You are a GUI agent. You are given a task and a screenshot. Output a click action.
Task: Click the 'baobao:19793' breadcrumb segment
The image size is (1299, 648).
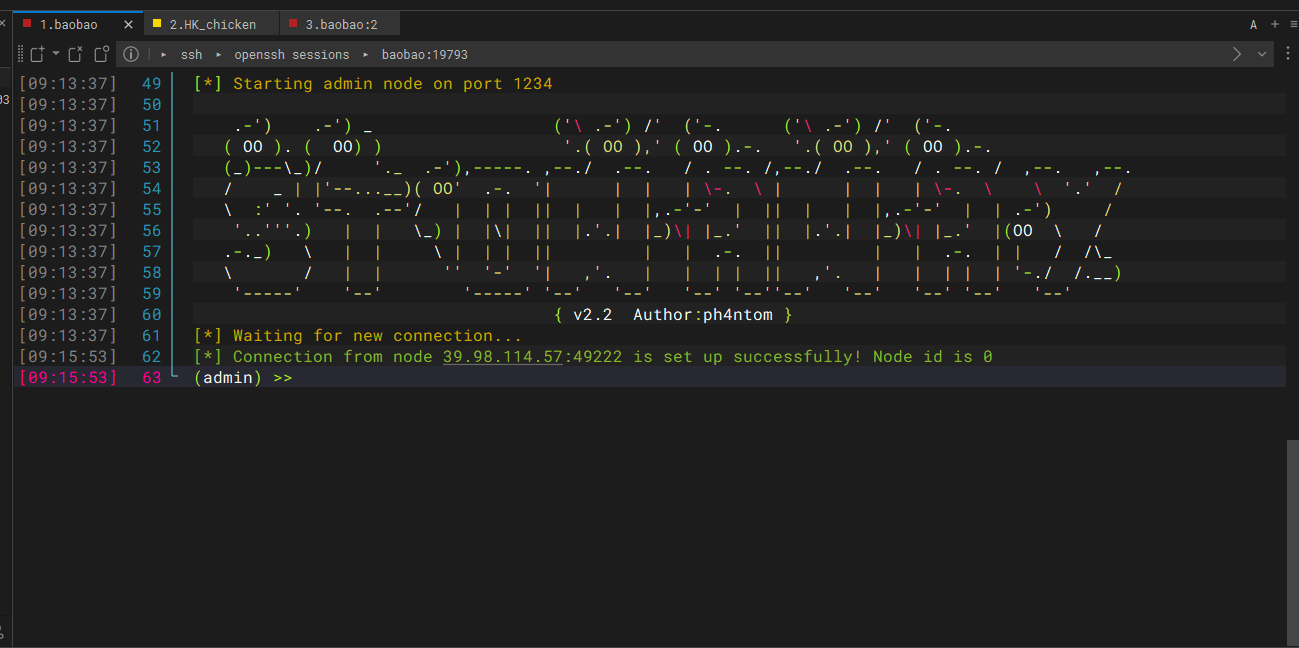tap(424, 54)
